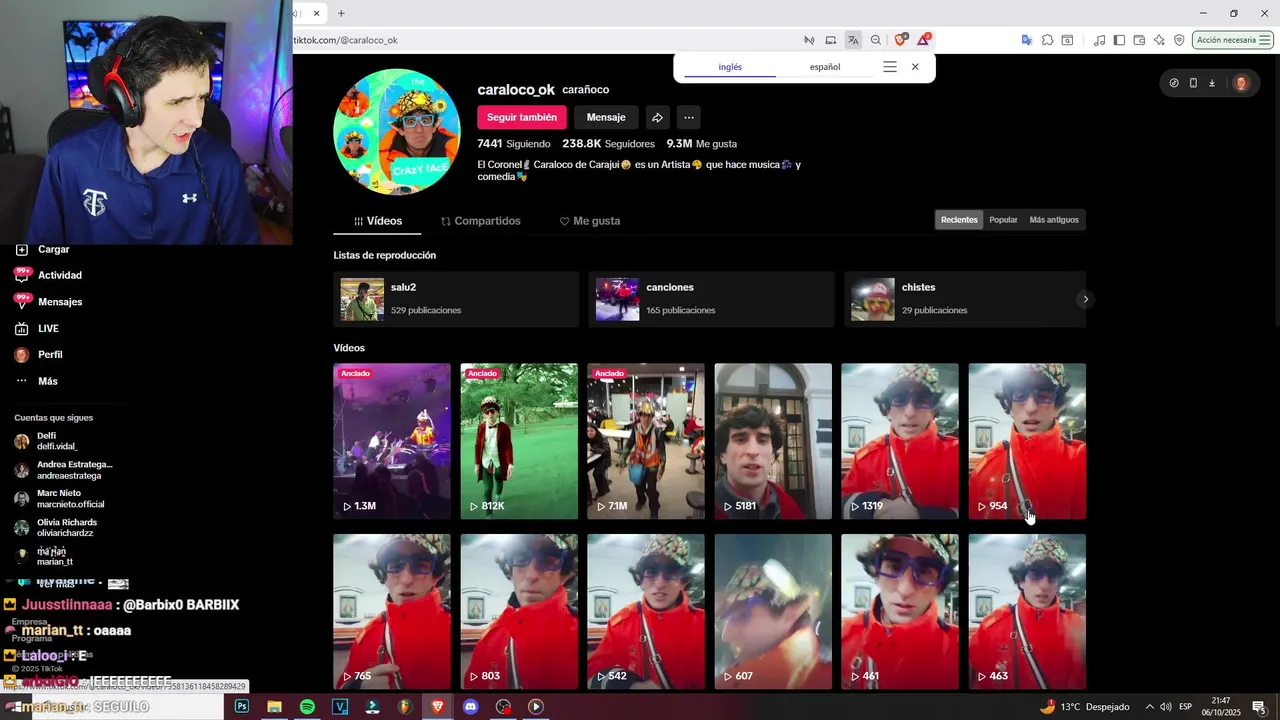Screen dimensions: 1280x720
Task: Open Discord from the taskbar
Action: tap(470, 706)
